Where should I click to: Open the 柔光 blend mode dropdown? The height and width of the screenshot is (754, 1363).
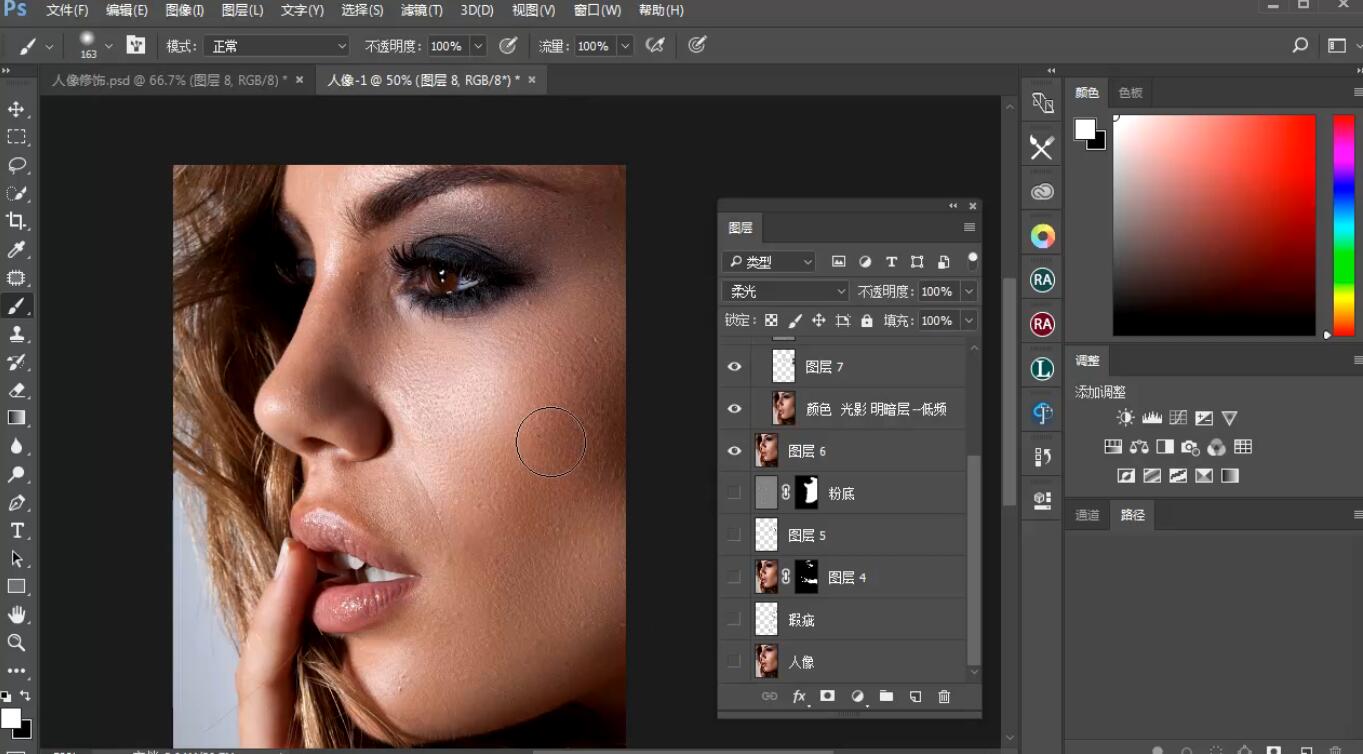point(785,291)
